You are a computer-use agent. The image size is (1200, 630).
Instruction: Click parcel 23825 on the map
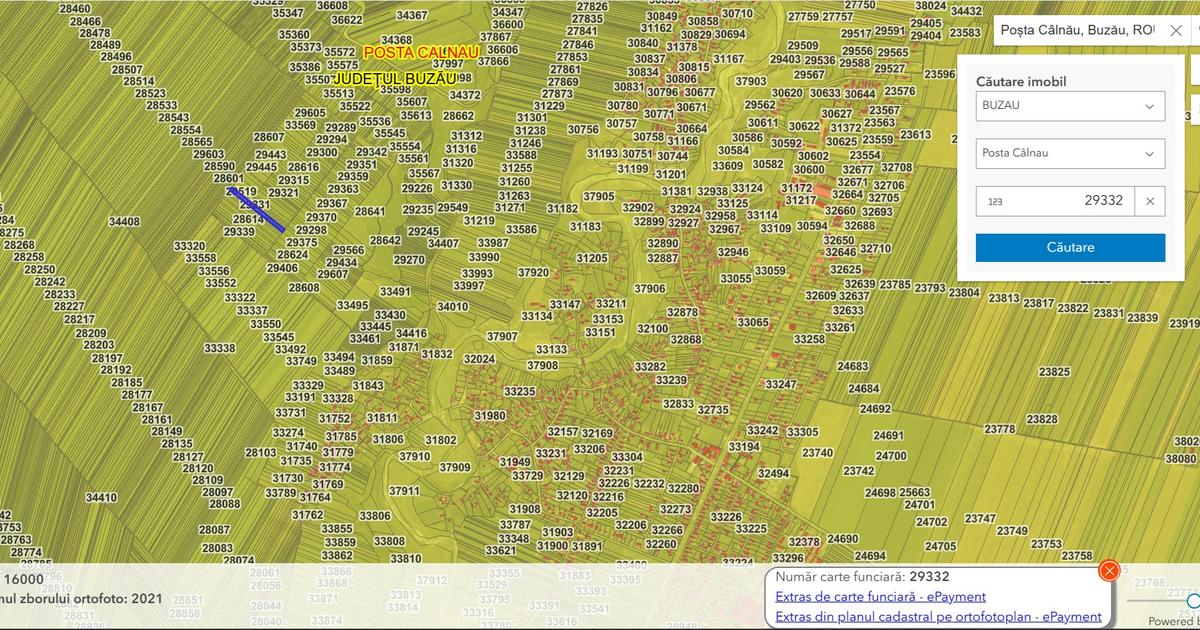(x=1054, y=372)
